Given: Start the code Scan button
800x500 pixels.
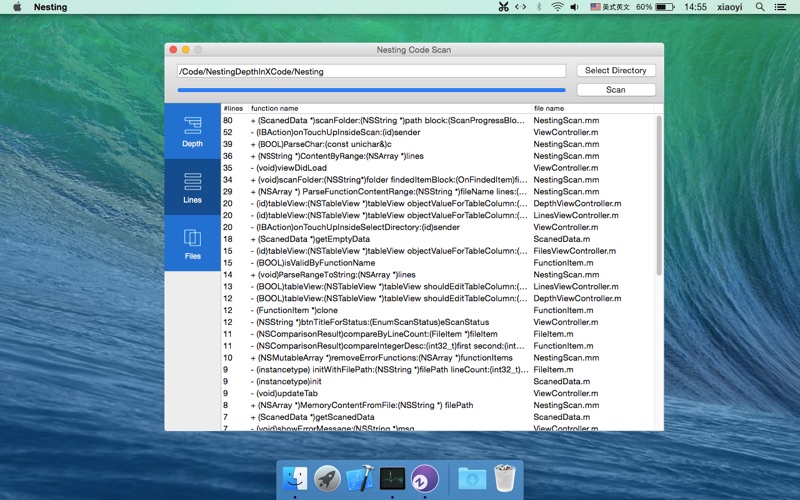Looking at the screenshot, I should pyautogui.click(x=616, y=90).
